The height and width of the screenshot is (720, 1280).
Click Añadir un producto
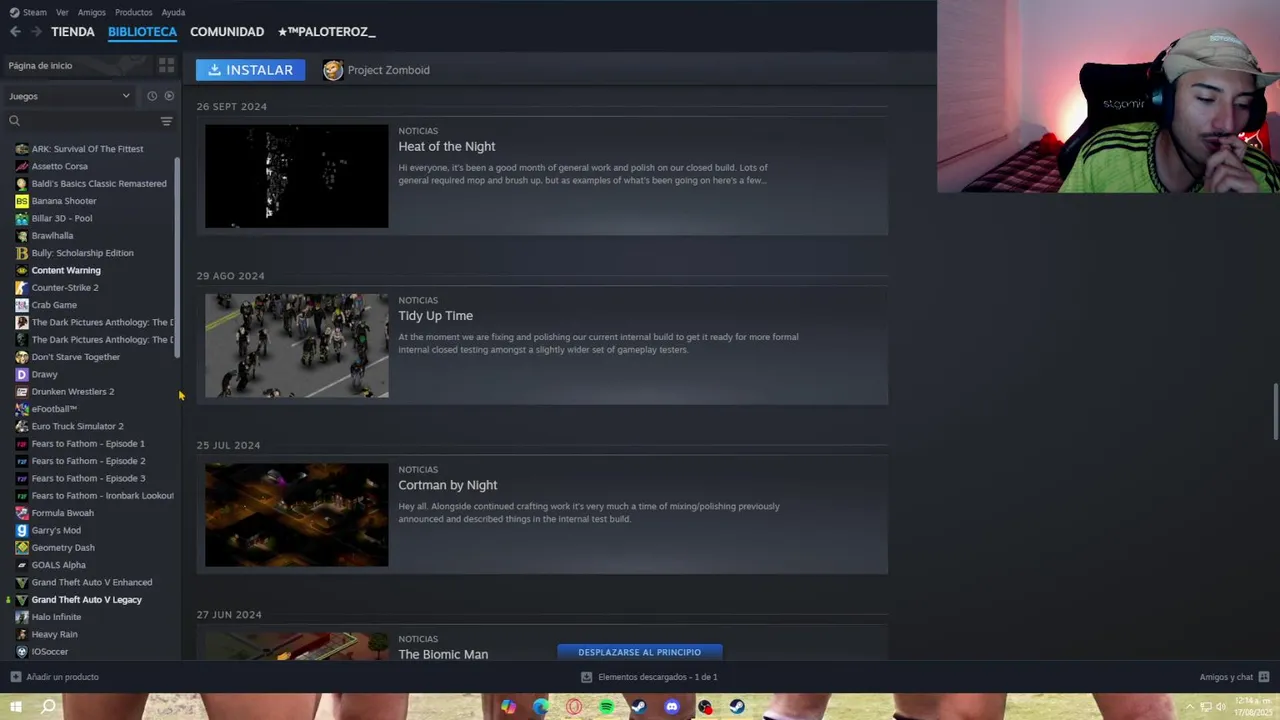(54, 677)
